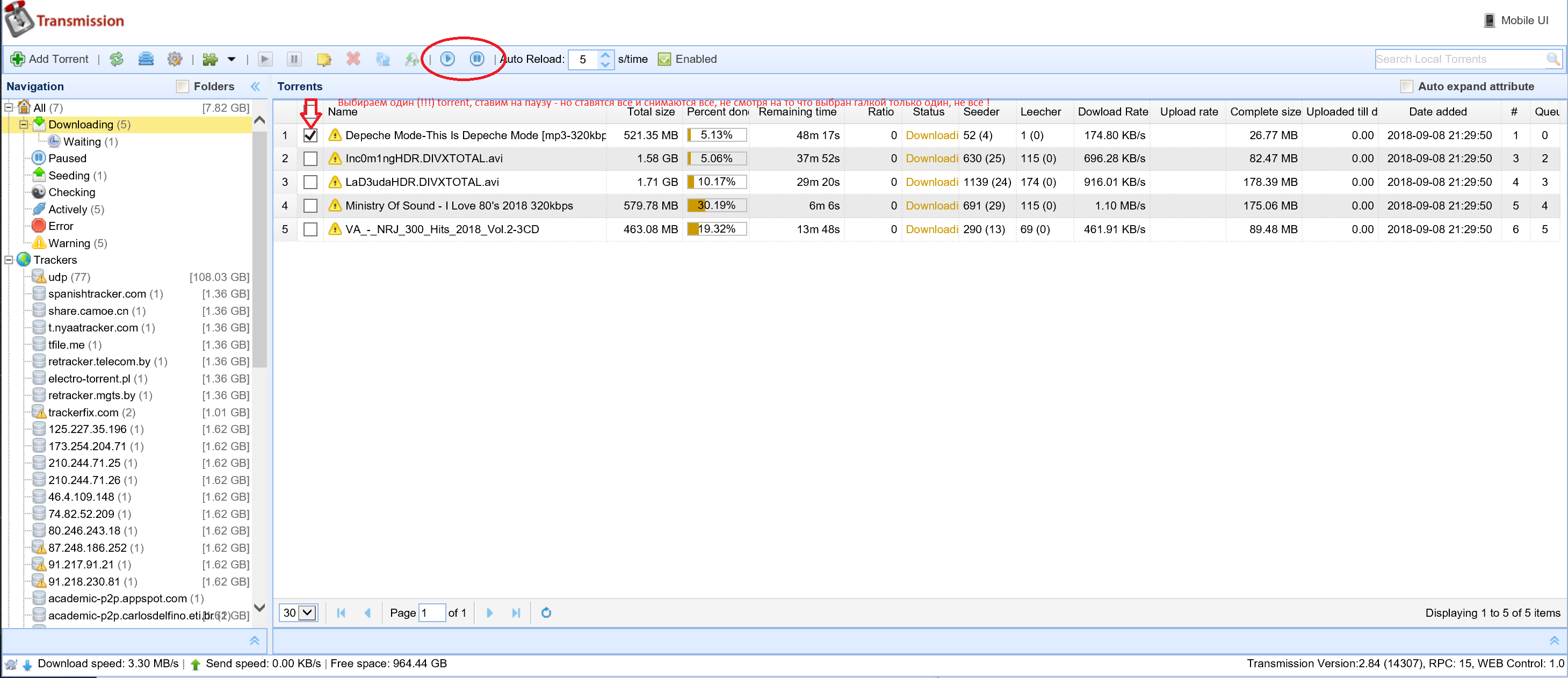Start all torrents with blue play icon
The width and height of the screenshot is (1568, 678).
point(447,59)
